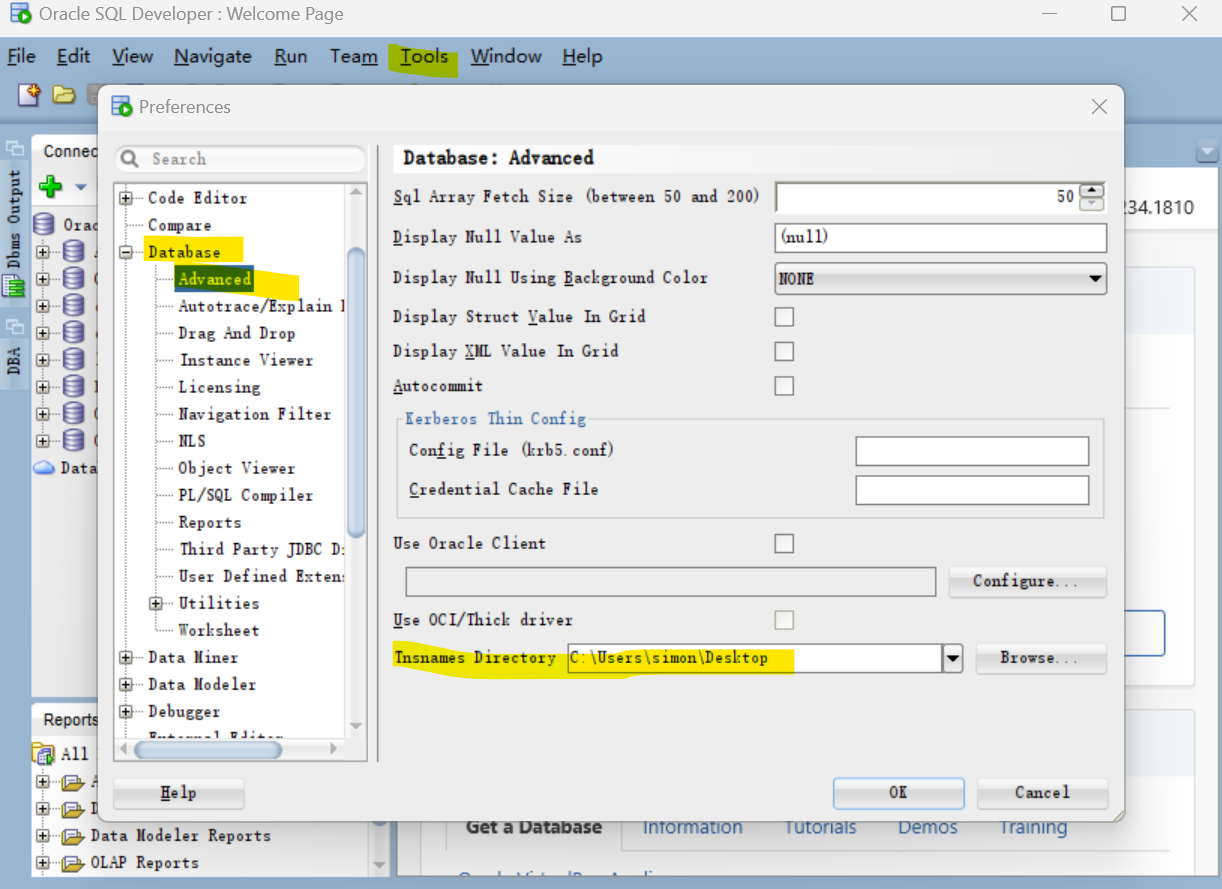The width and height of the screenshot is (1222, 889).
Task: Select the Worksheet preferences item
Action: pyautogui.click(x=219, y=630)
